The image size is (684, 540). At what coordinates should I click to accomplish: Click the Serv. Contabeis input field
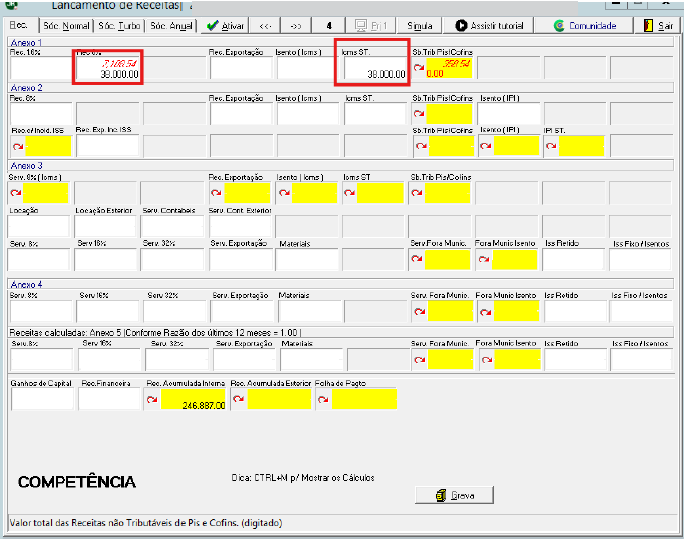pyautogui.click(x=172, y=226)
